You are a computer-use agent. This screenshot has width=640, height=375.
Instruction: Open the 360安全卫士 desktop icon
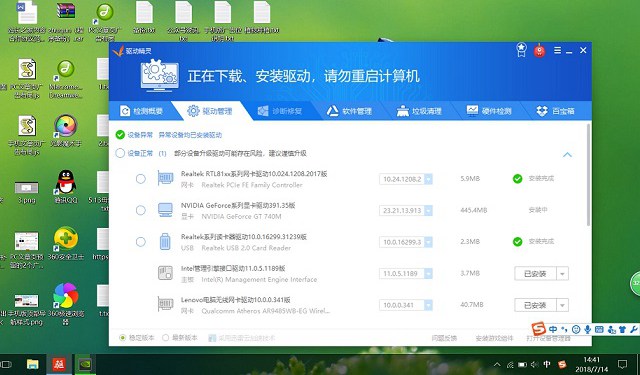66,244
